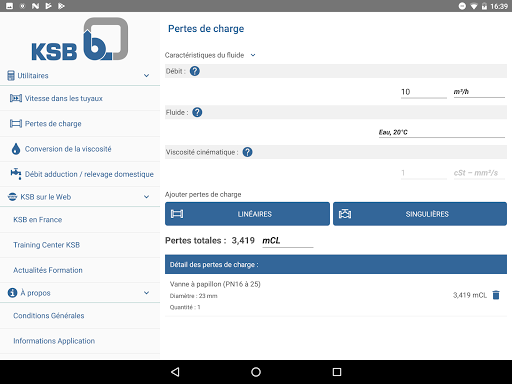Screen dimensions: 512x384
Task: Click Détail des pertes de charge header
Action: point(336,265)
